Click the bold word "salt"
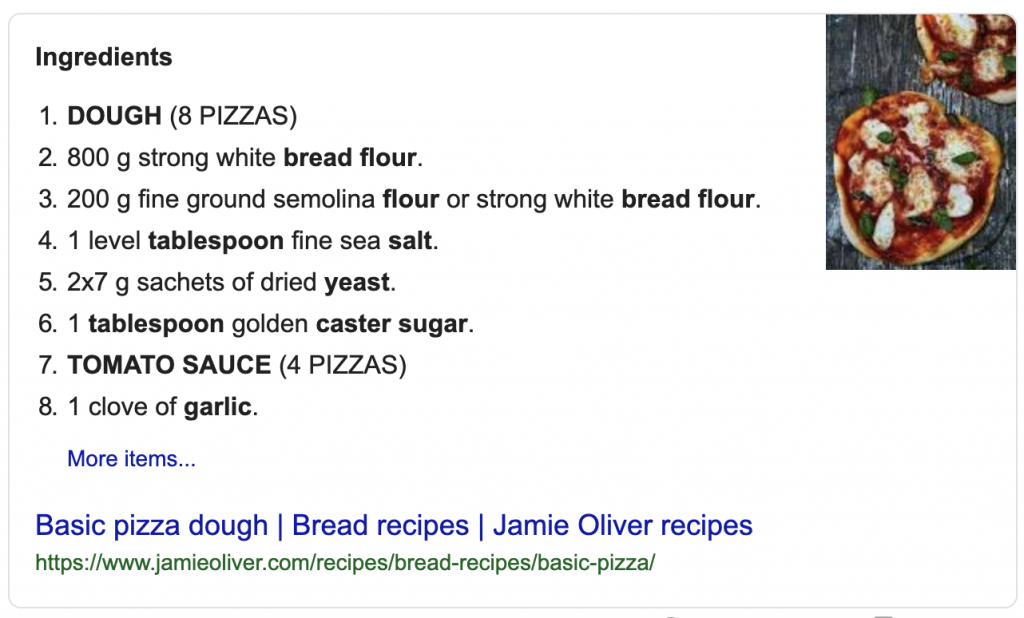The height and width of the screenshot is (618, 1024). [x=410, y=240]
